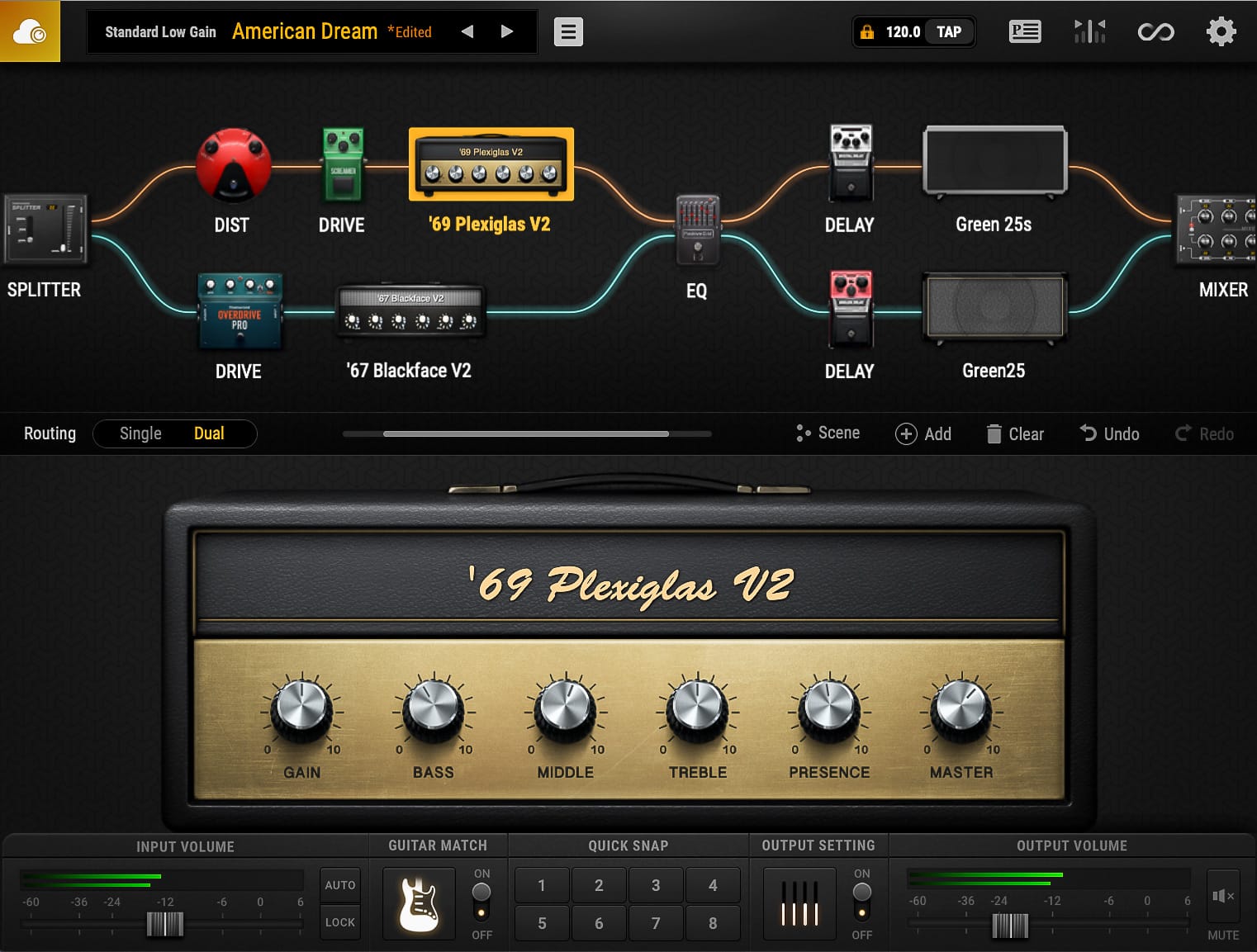Toggle the Output Setting switch
Screen dimensions: 1257x952
point(861,898)
